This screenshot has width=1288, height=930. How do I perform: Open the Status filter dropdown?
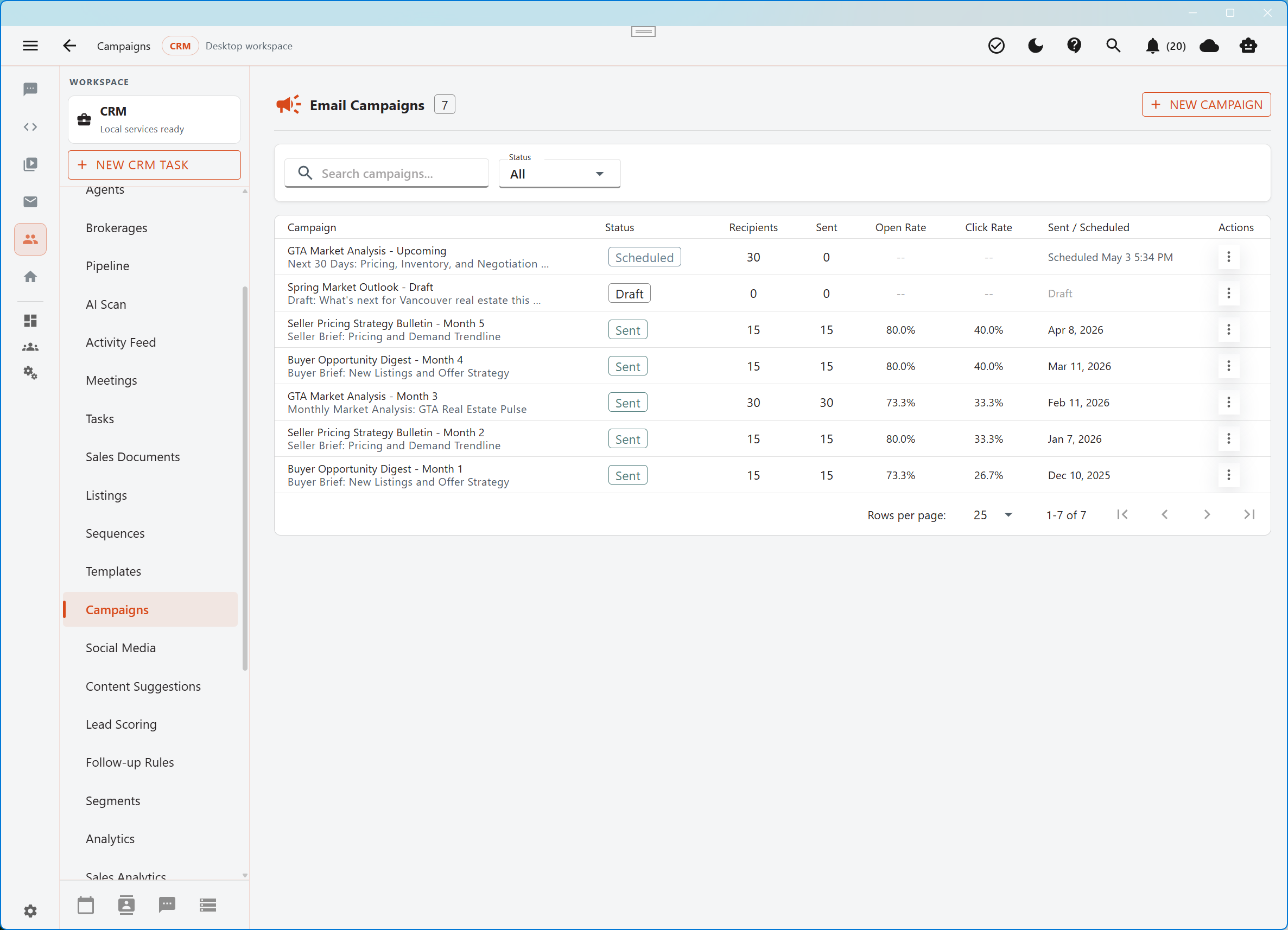[560, 174]
